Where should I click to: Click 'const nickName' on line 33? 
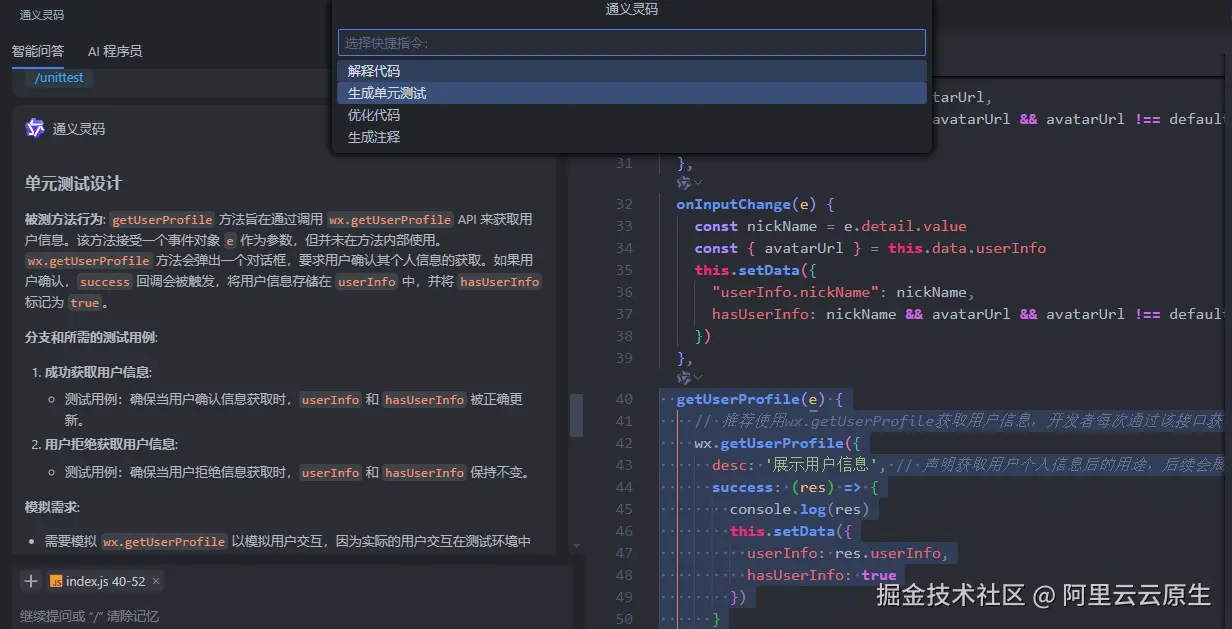[x=758, y=226]
